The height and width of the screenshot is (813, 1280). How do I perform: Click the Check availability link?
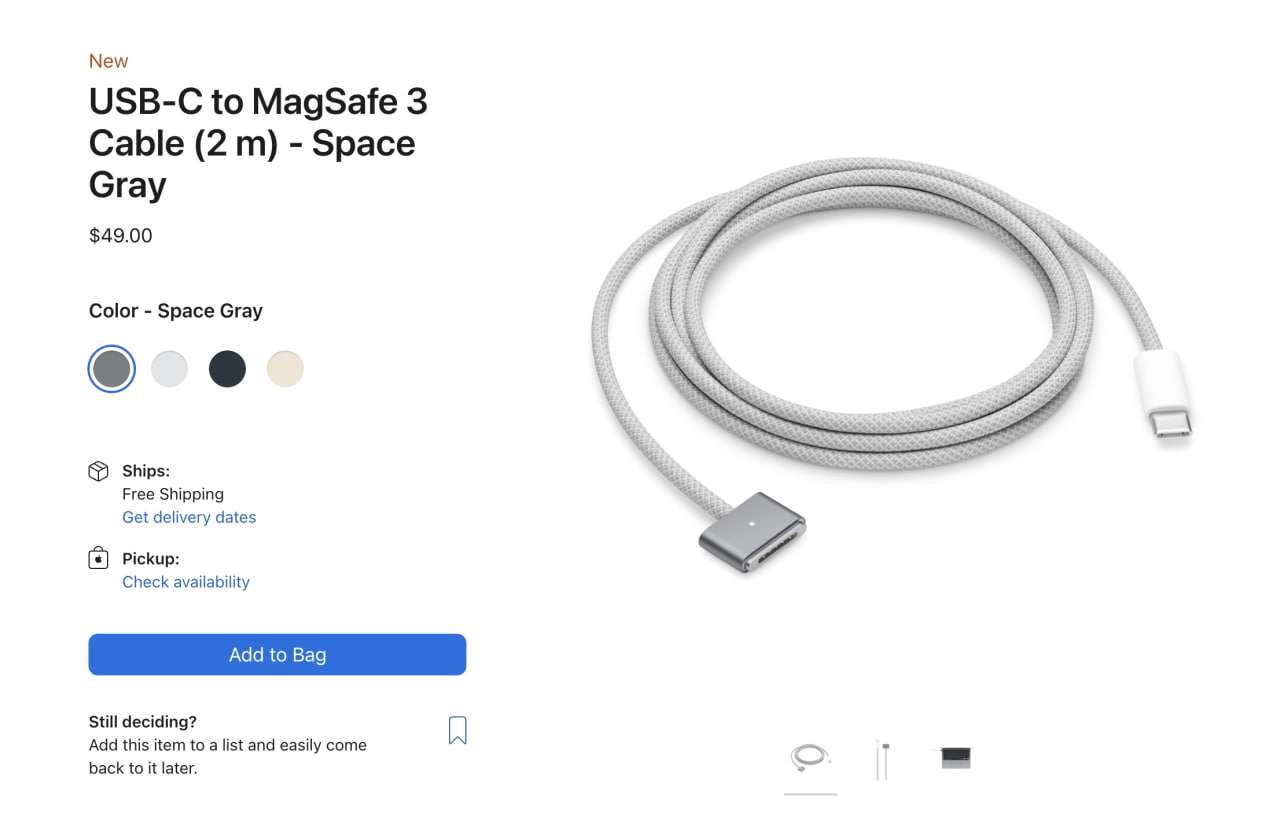(x=186, y=582)
